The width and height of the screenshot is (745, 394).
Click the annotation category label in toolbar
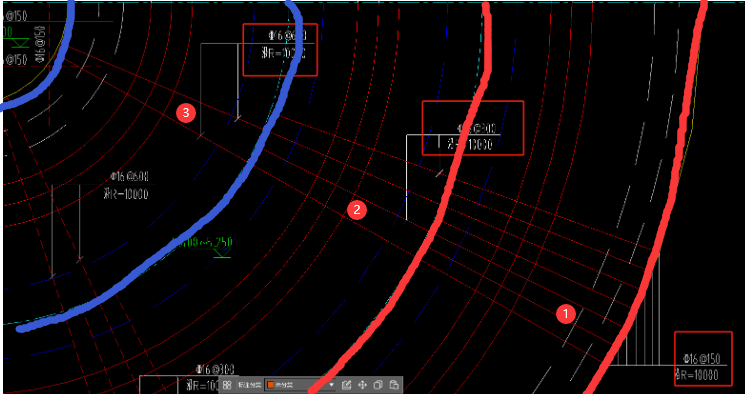(249, 385)
